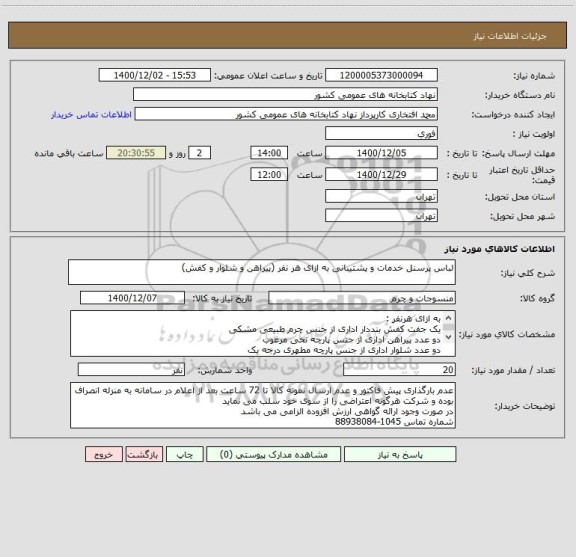The height and width of the screenshot is (557, 576).
Task: Click the priority field showing فوری
Action: click(381, 133)
